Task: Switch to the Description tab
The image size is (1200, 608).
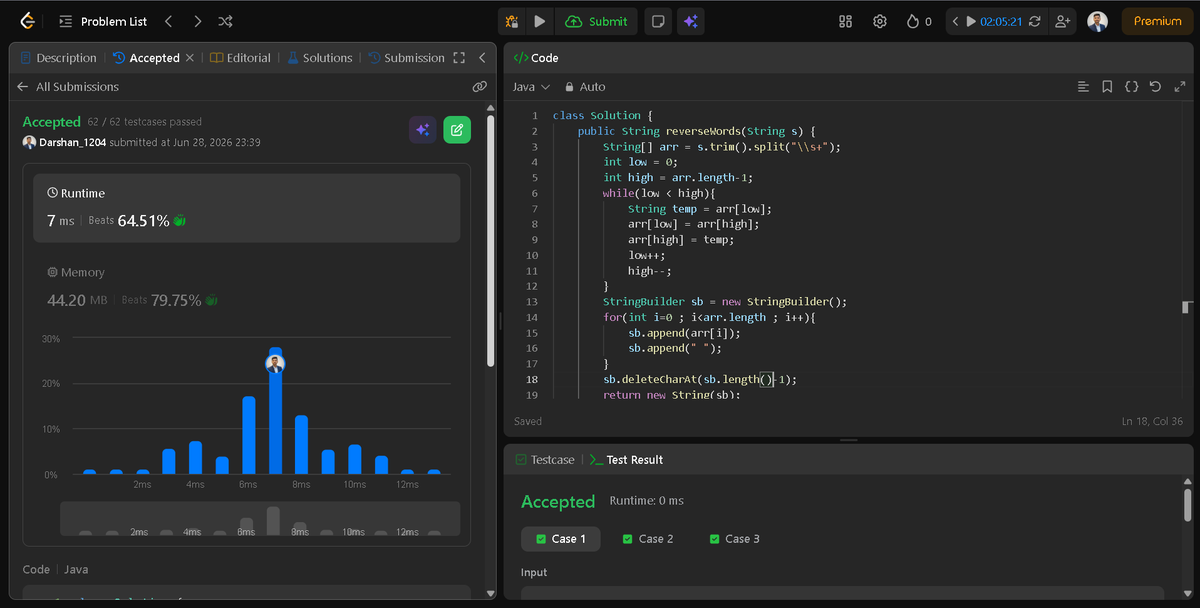Action: pyautogui.click(x=58, y=58)
